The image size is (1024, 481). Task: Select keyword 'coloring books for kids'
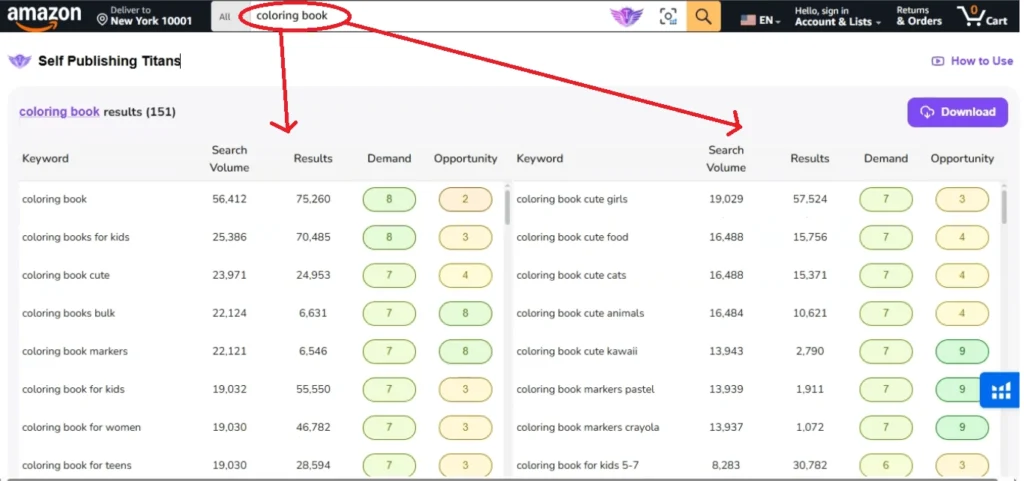[x=76, y=237]
